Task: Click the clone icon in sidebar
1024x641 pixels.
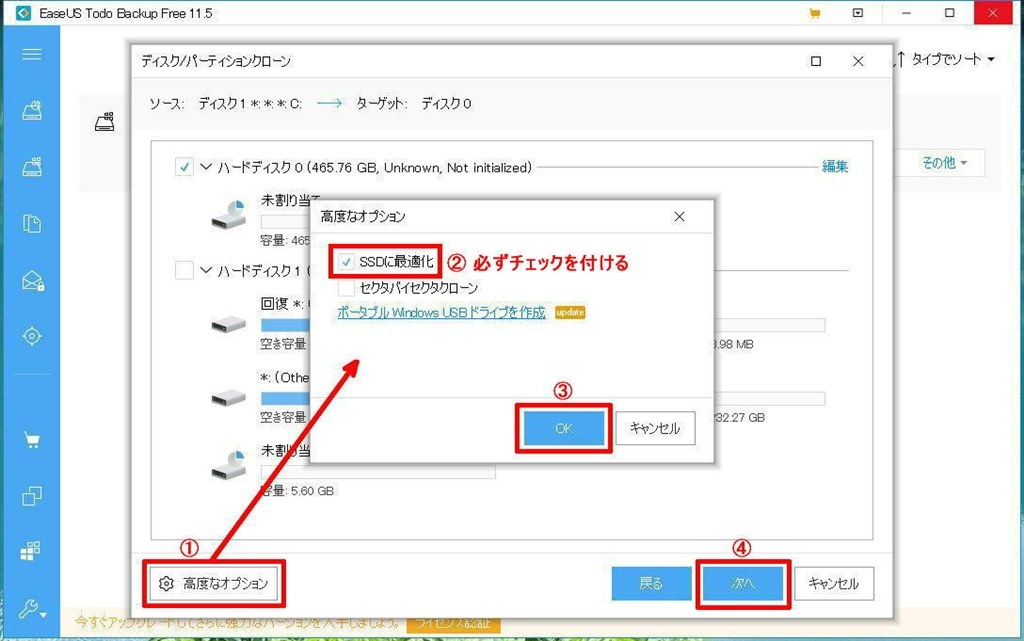Action: (x=31, y=497)
